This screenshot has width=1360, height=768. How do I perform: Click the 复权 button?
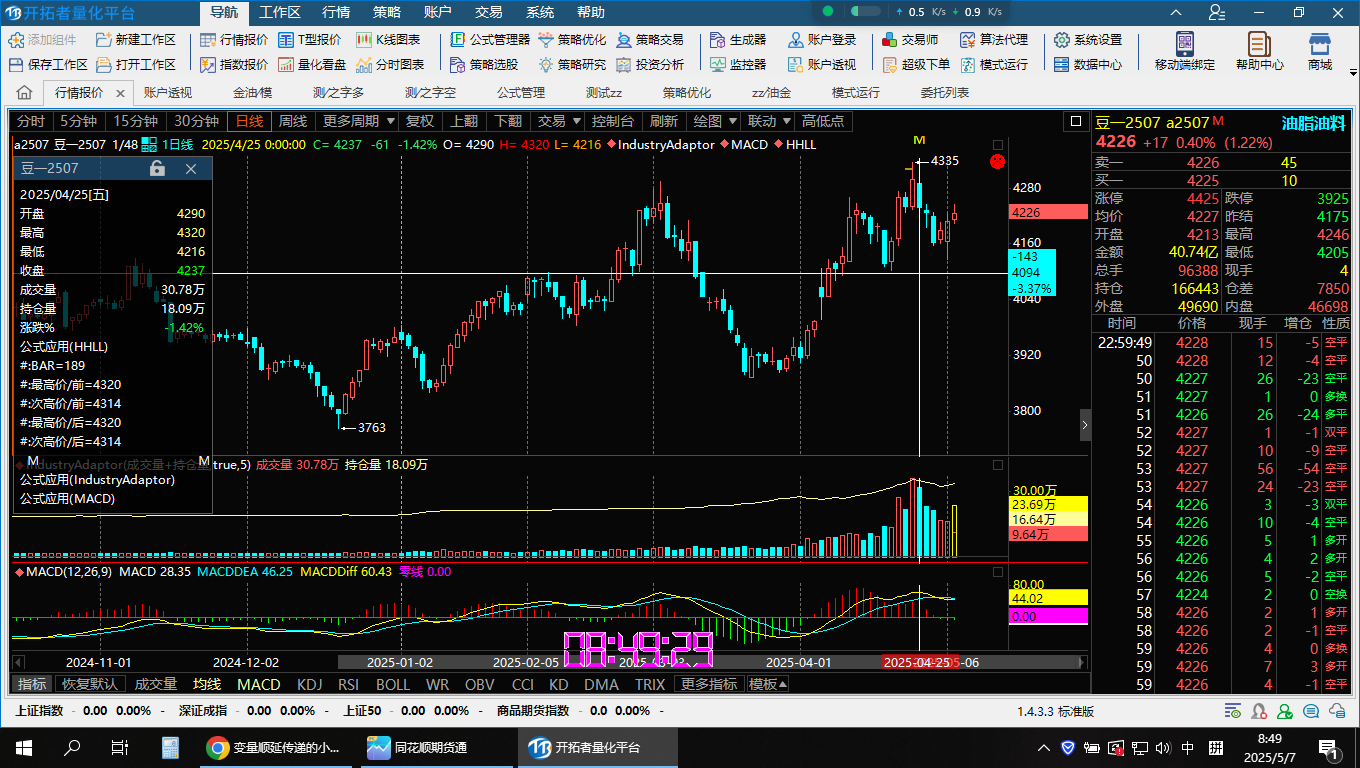(420, 121)
